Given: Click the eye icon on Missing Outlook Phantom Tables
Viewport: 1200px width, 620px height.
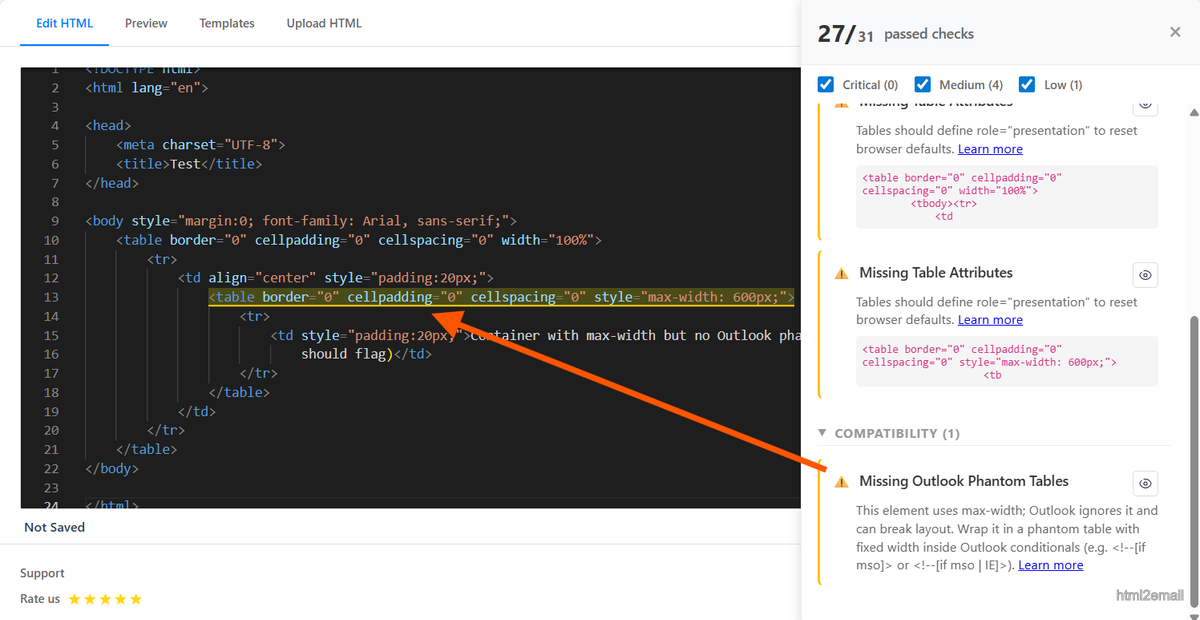Looking at the screenshot, I should 1145,483.
